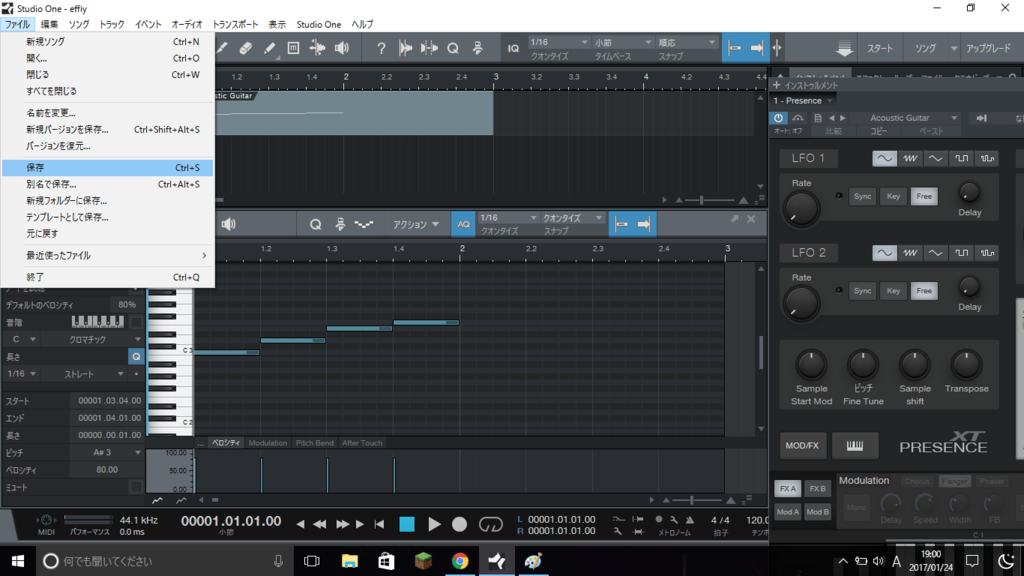Choose 保存 from the File menu
The image size is (1024, 576).
click(107, 168)
